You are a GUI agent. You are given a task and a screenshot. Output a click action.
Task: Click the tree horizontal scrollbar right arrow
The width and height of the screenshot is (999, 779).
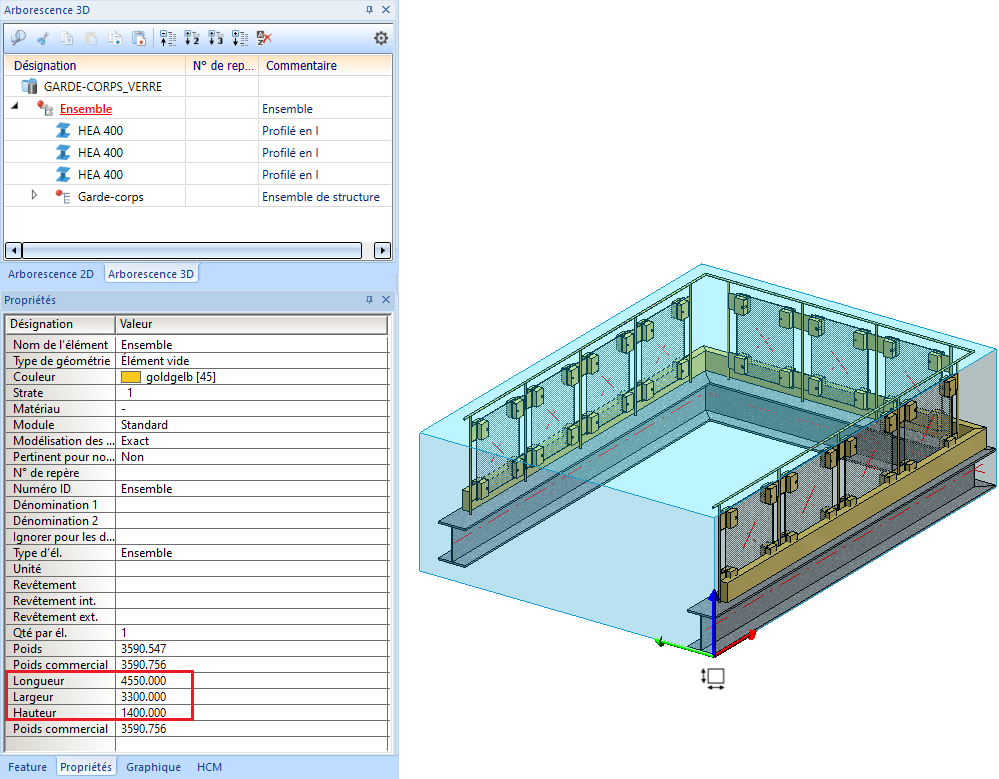pos(381,250)
